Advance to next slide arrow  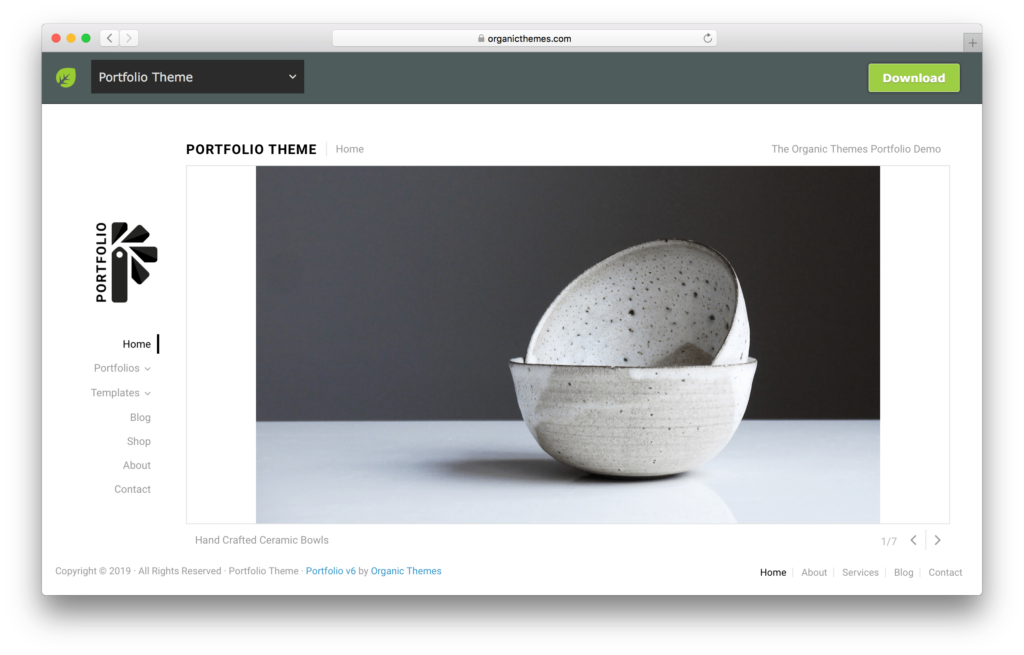click(938, 540)
